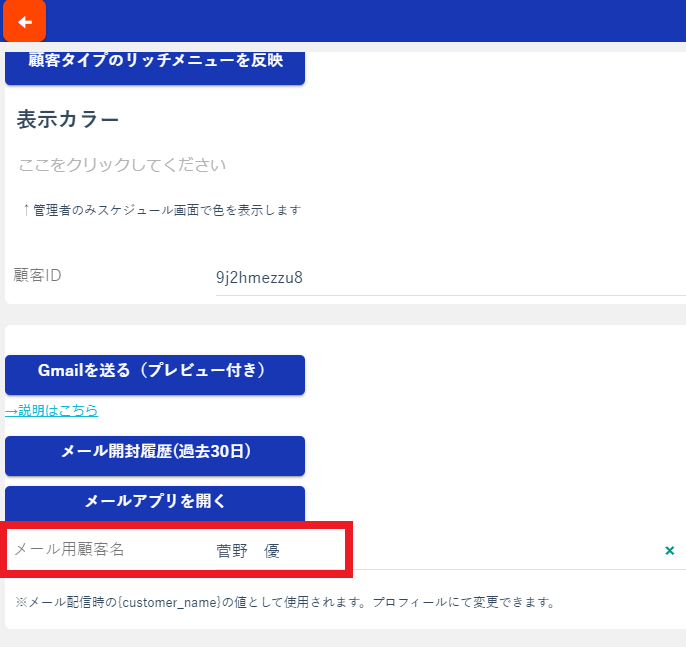View メール開封履歴(過去30日)

point(155,455)
